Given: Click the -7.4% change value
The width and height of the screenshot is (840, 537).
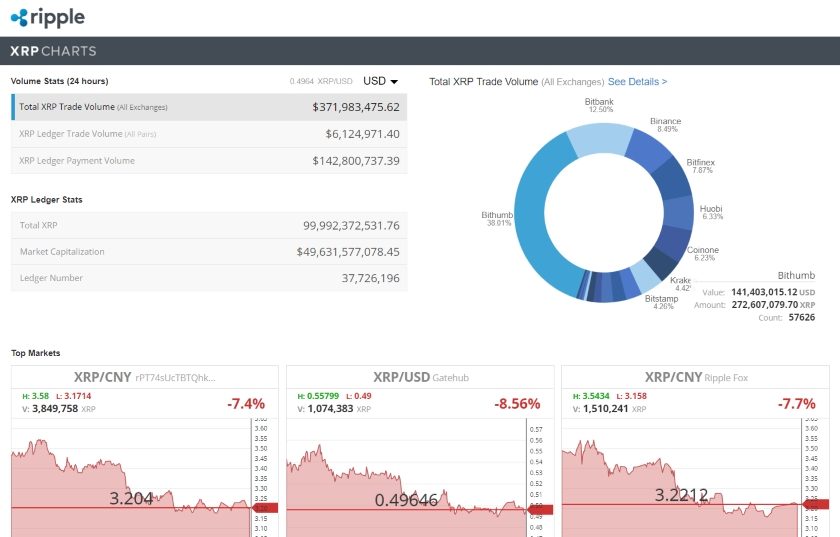Looking at the screenshot, I should [x=246, y=404].
